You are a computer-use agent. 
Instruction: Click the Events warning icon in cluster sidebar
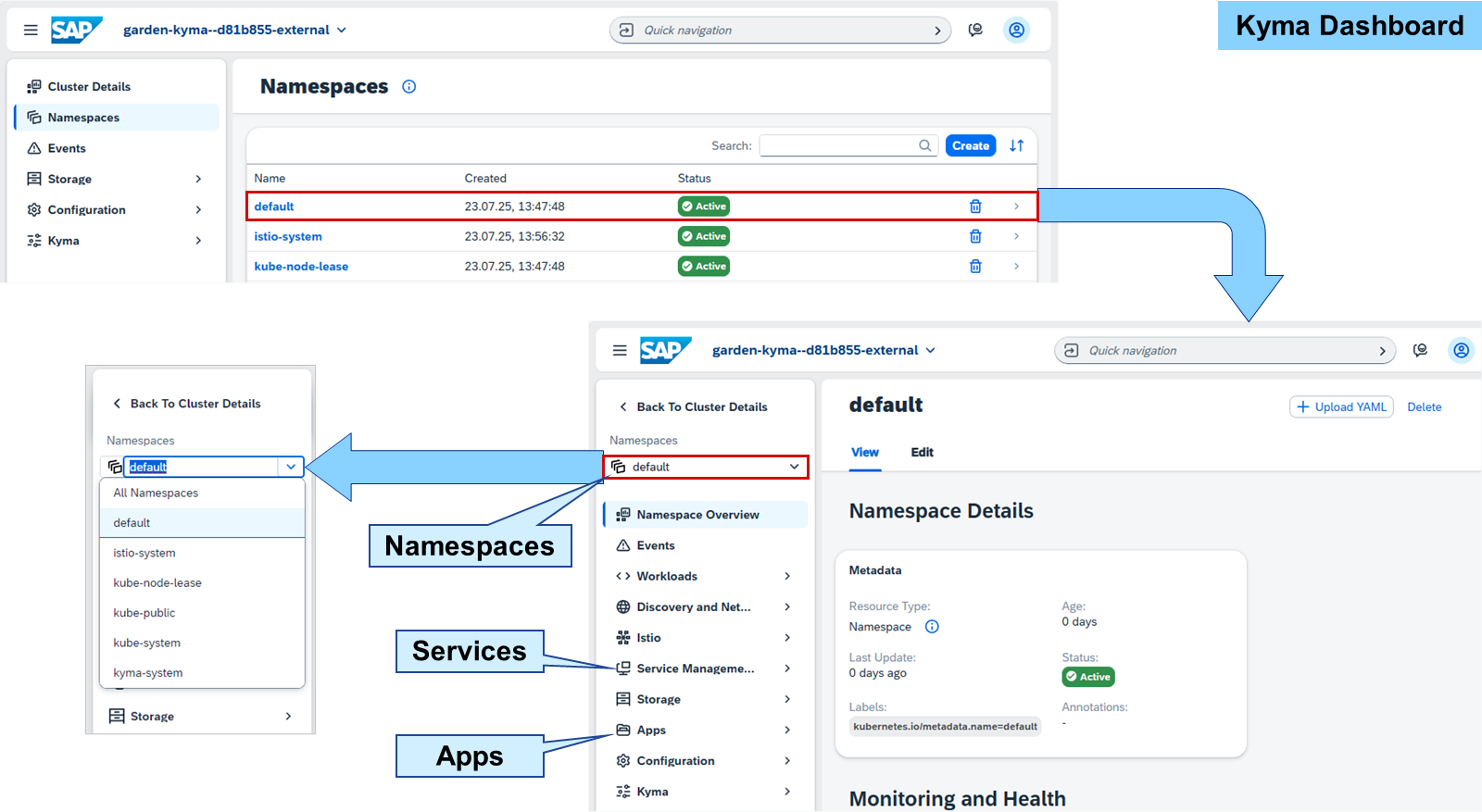[x=34, y=148]
